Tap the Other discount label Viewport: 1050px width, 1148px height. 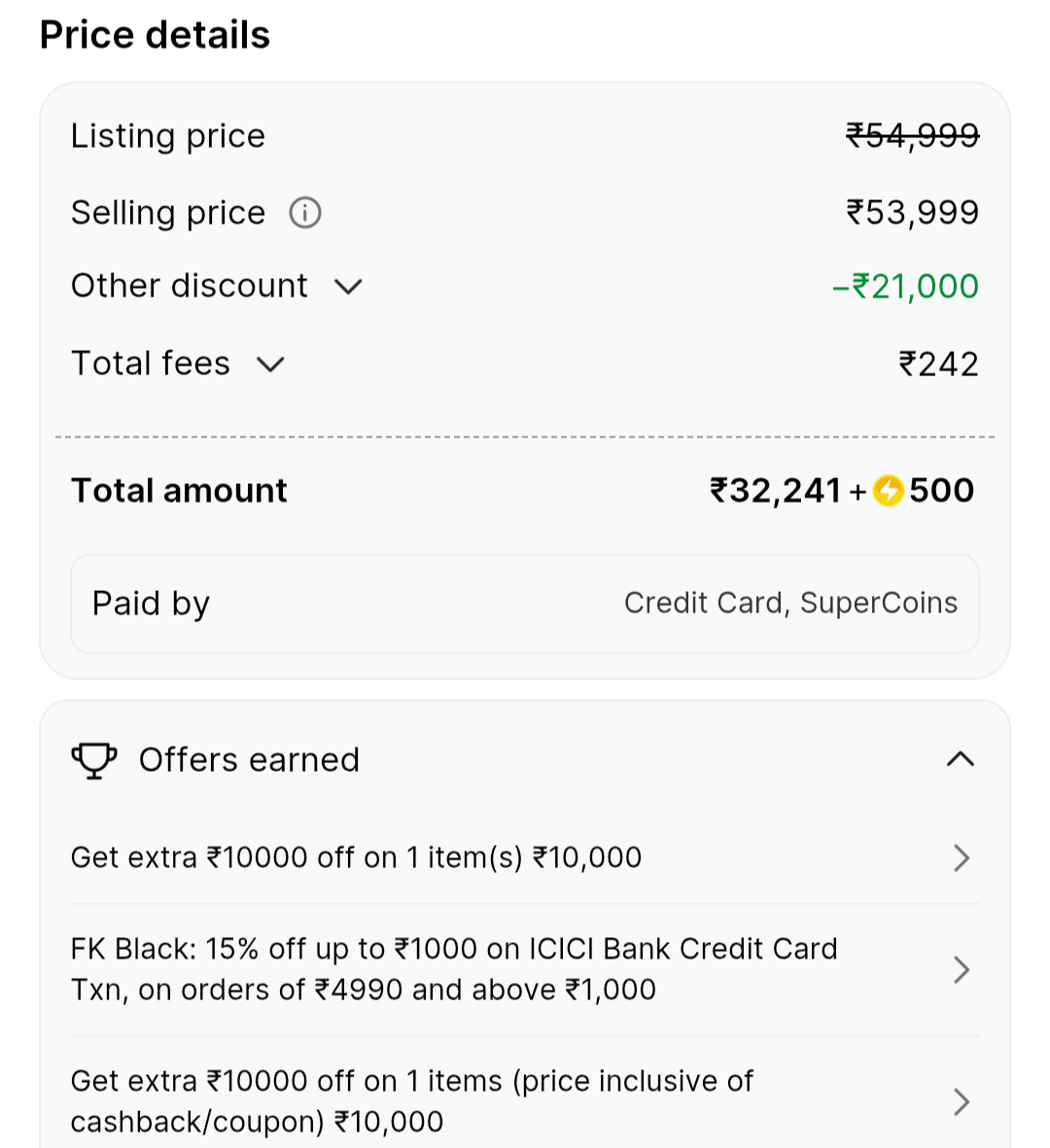point(190,286)
